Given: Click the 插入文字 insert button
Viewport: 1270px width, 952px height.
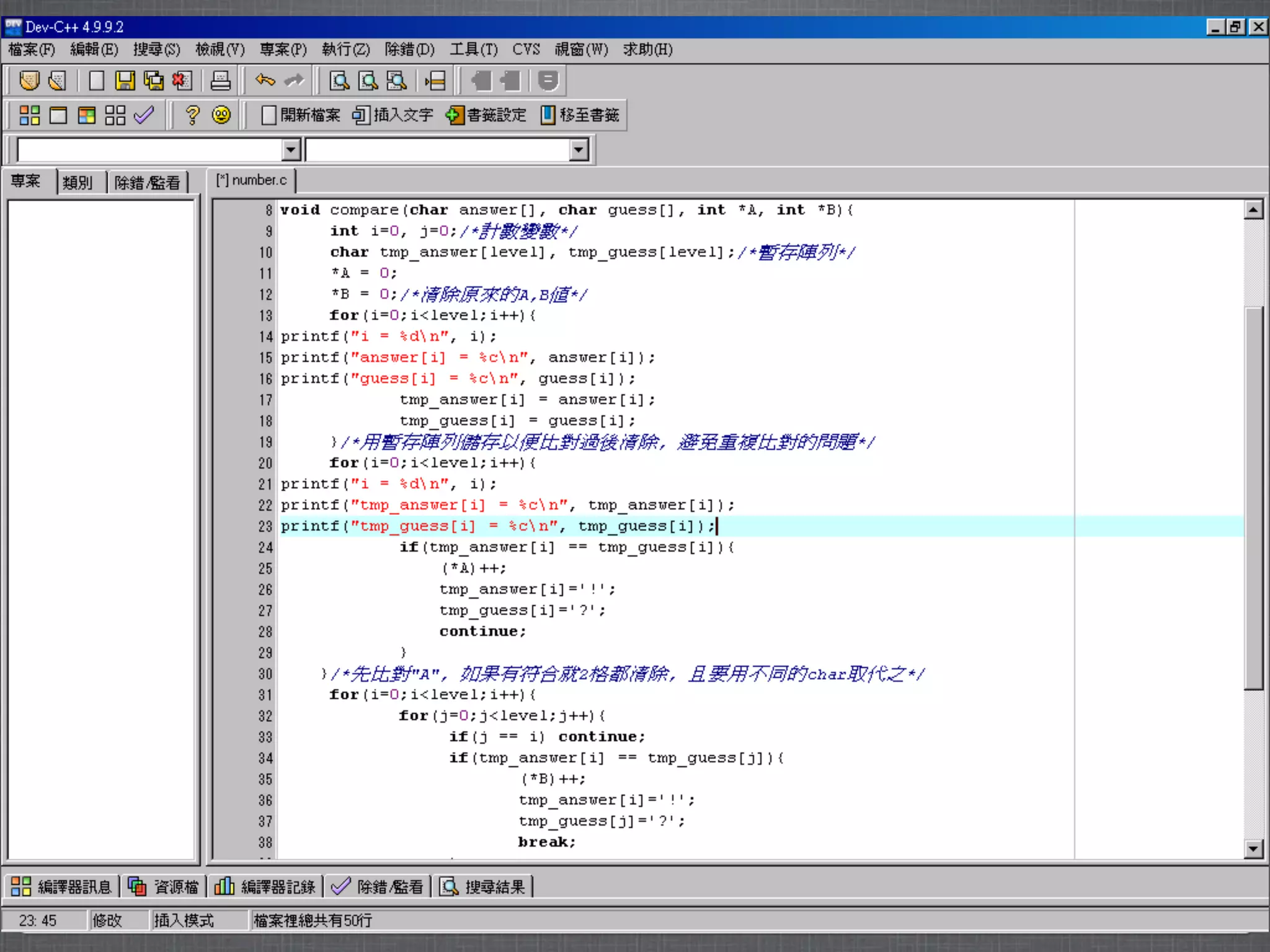Looking at the screenshot, I should (x=393, y=115).
